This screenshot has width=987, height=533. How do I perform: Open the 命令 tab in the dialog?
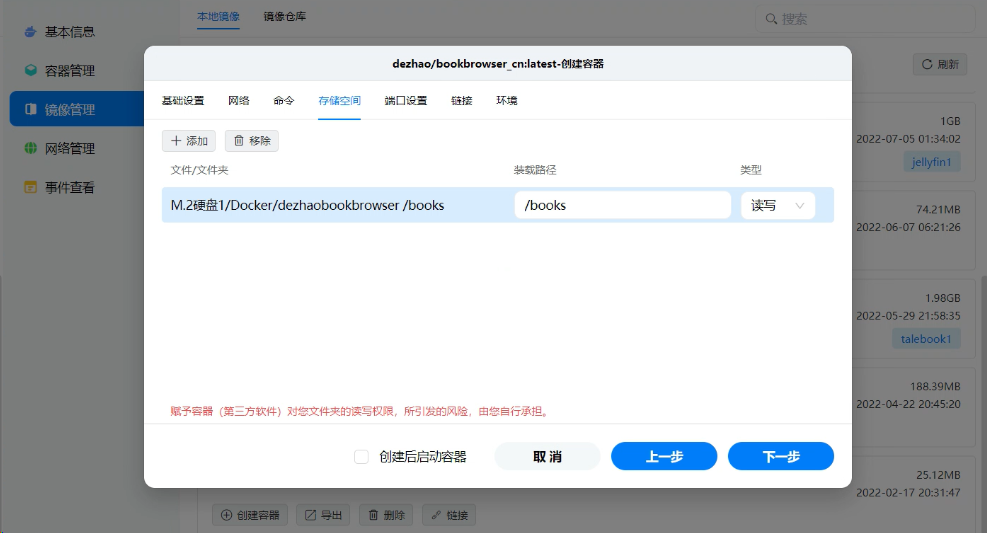point(284,101)
